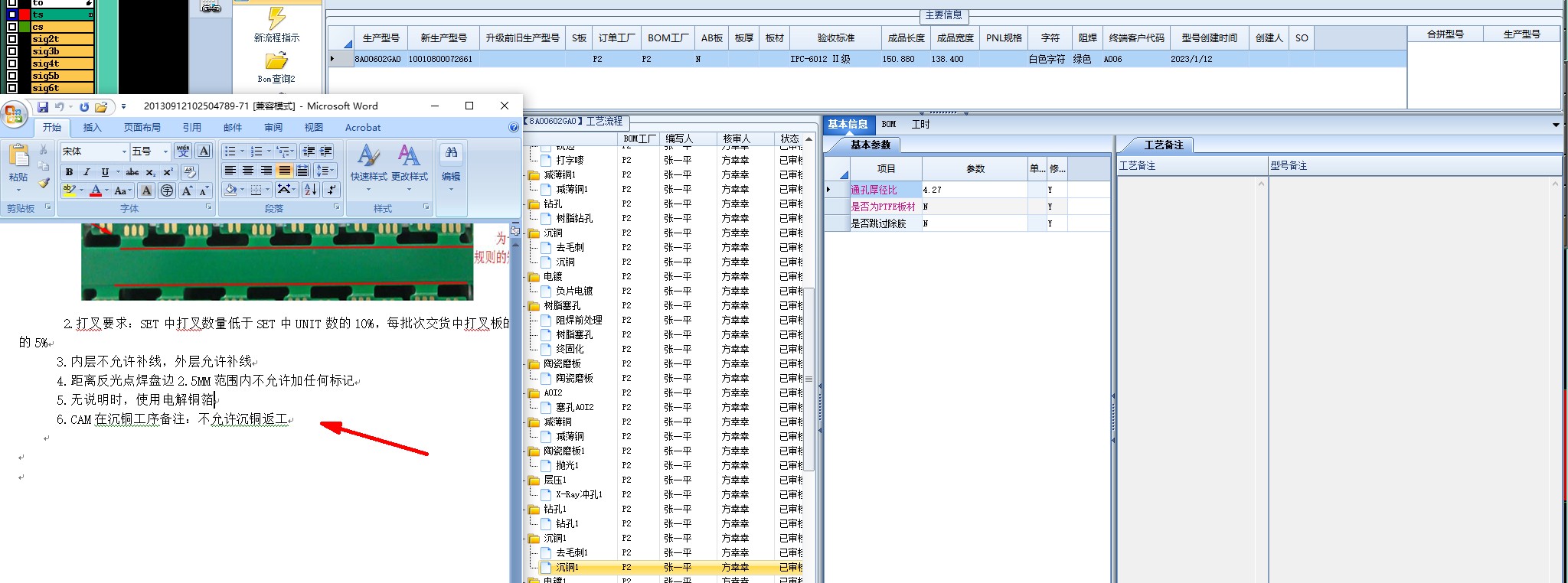Select the red color swatch of layer ts

(x=24, y=15)
